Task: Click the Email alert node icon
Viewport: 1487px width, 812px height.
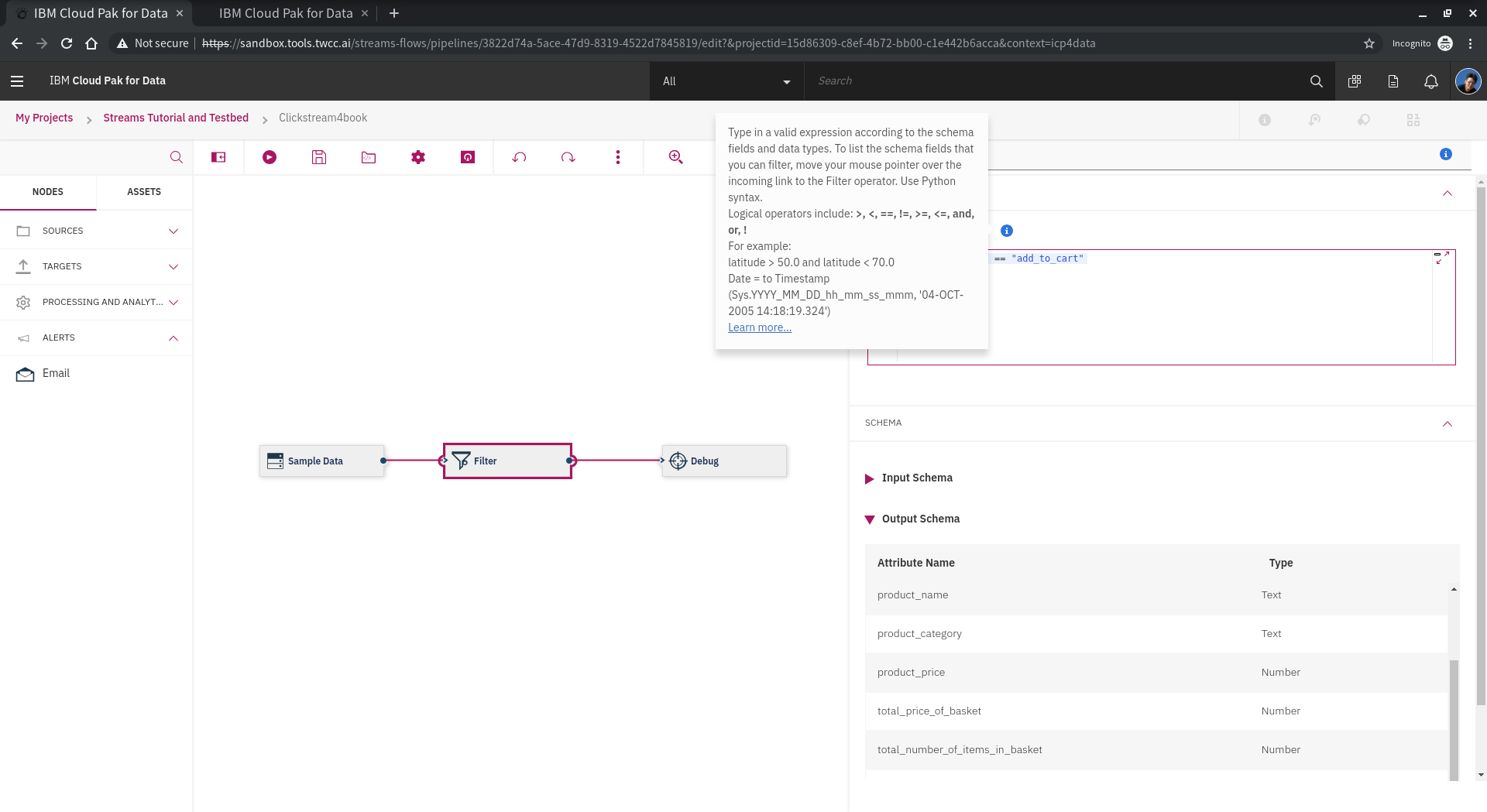Action: [25, 374]
